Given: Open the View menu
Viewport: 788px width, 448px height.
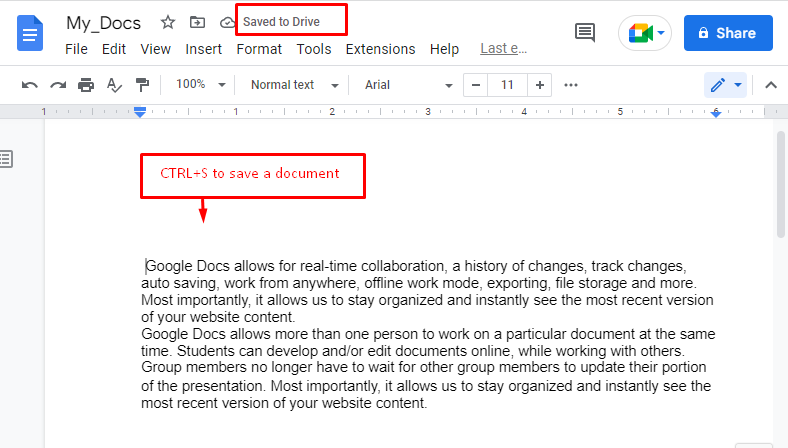Looking at the screenshot, I should (155, 49).
